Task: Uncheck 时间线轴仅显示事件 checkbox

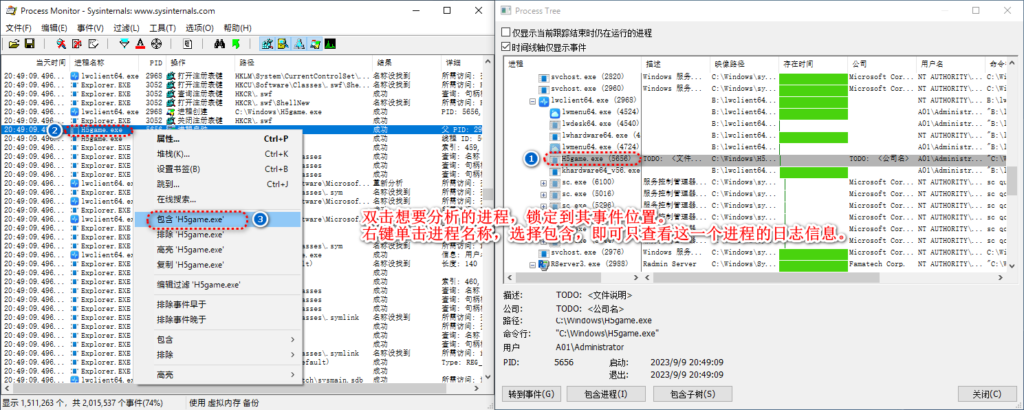Action: (x=505, y=47)
